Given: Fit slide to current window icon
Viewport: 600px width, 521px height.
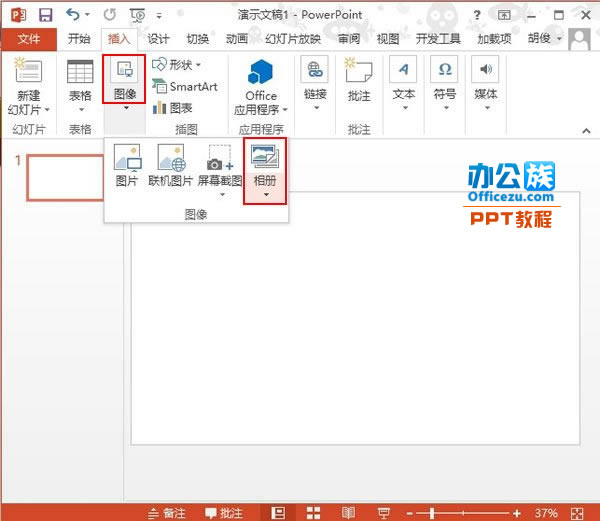Looking at the screenshot, I should click(577, 513).
